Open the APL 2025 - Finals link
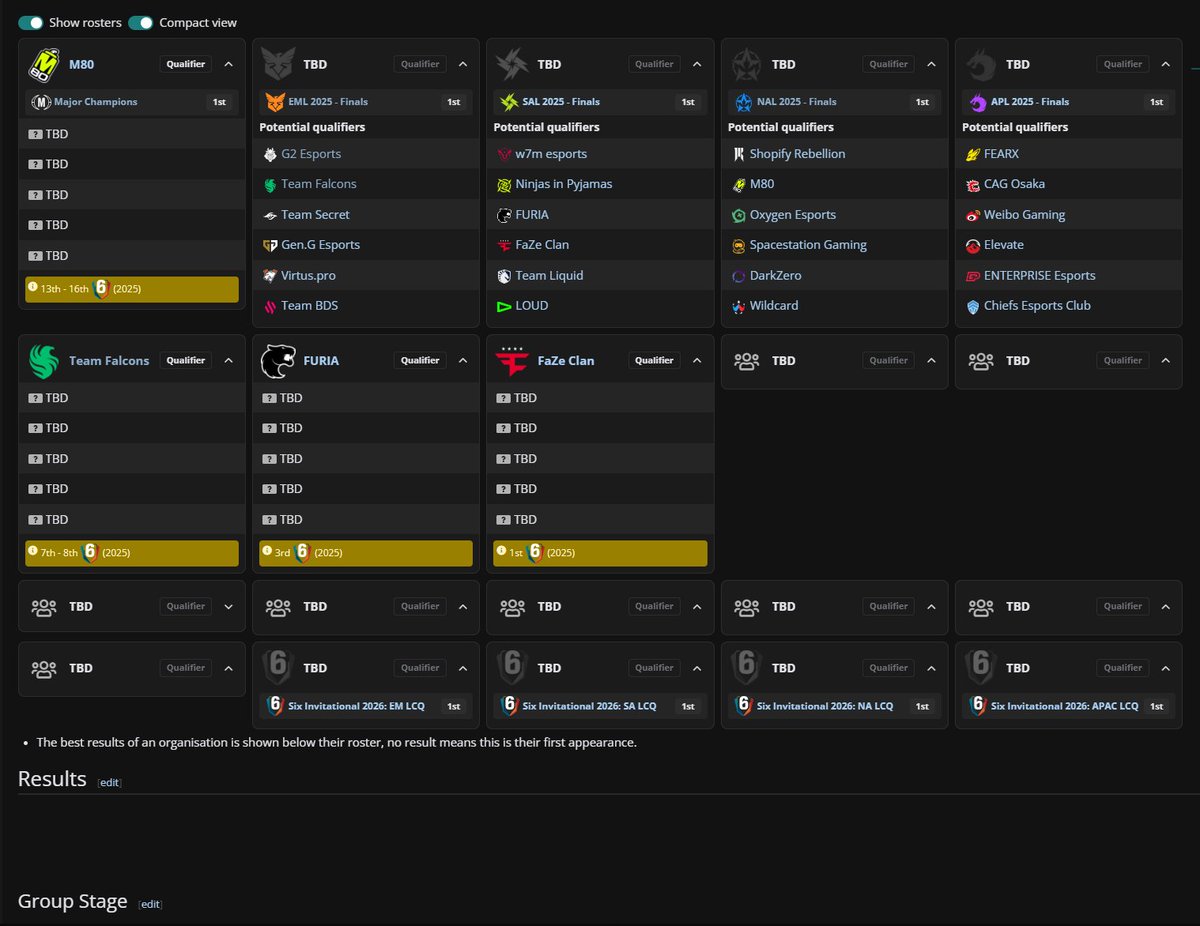The height and width of the screenshot is (926, 1200). tap(1030, 102)
